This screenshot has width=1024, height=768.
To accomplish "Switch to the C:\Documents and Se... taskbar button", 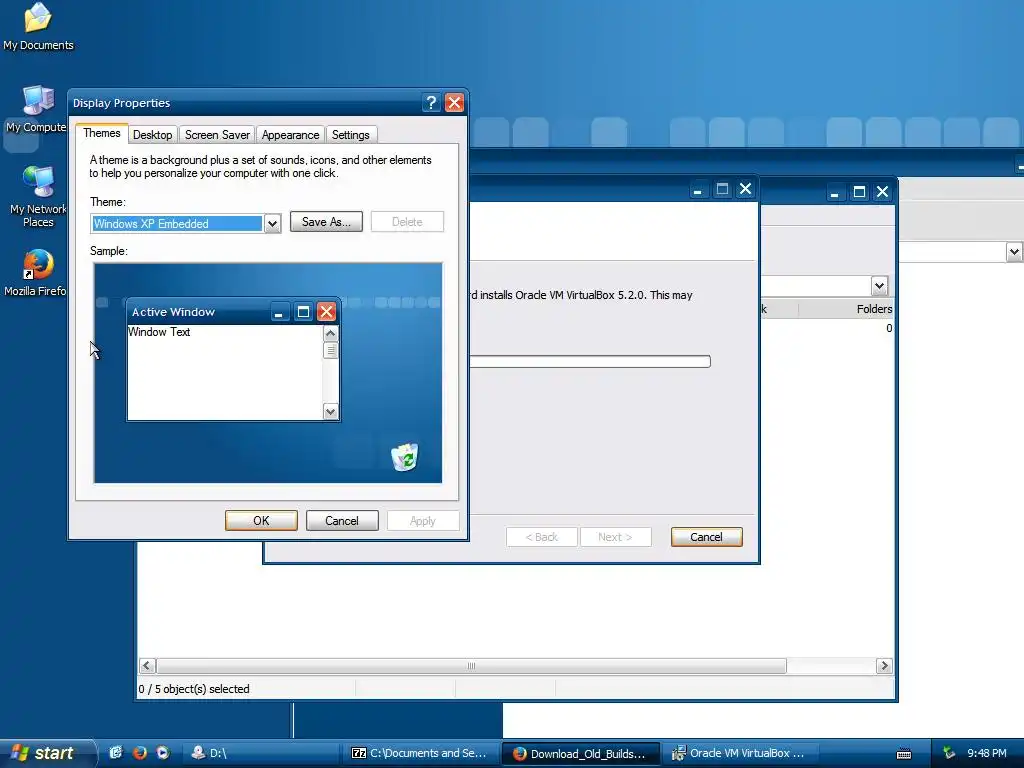I will (421, 753).
